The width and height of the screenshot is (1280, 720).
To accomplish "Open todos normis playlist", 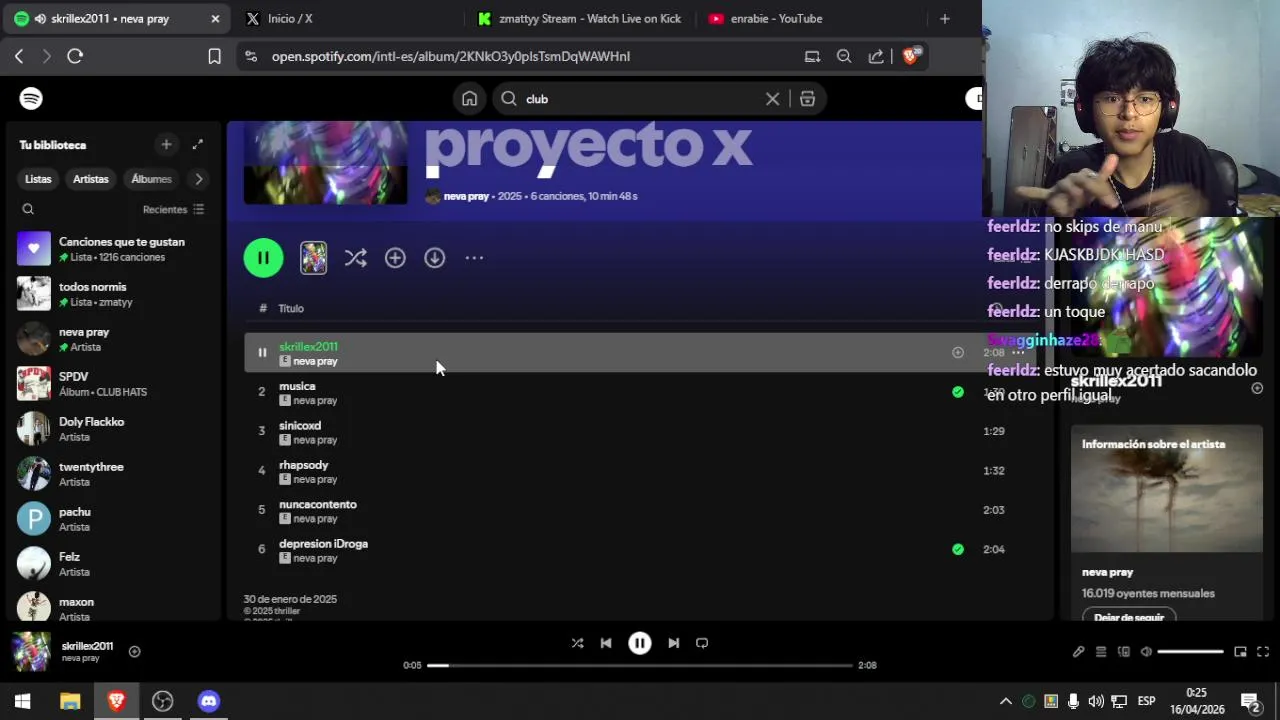I will (x=113, y=294).
